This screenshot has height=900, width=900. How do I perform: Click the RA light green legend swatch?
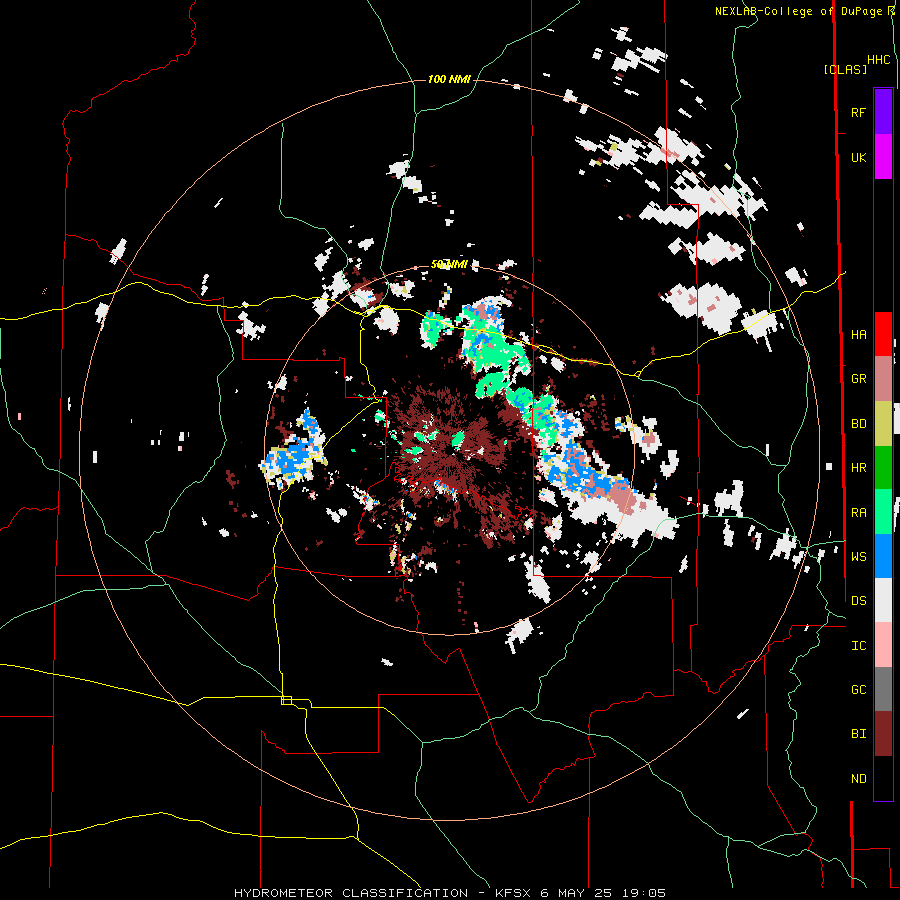pyautogui.click(x=883, y=512)
